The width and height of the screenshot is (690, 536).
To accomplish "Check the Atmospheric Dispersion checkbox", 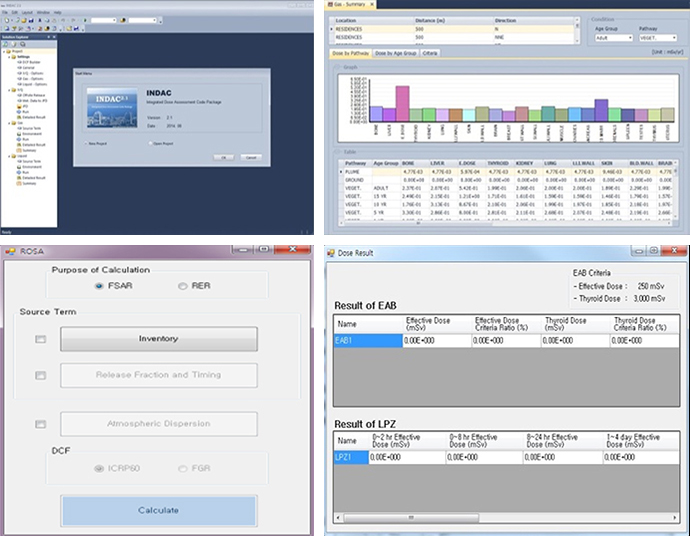I will click(x=41, y=425).
